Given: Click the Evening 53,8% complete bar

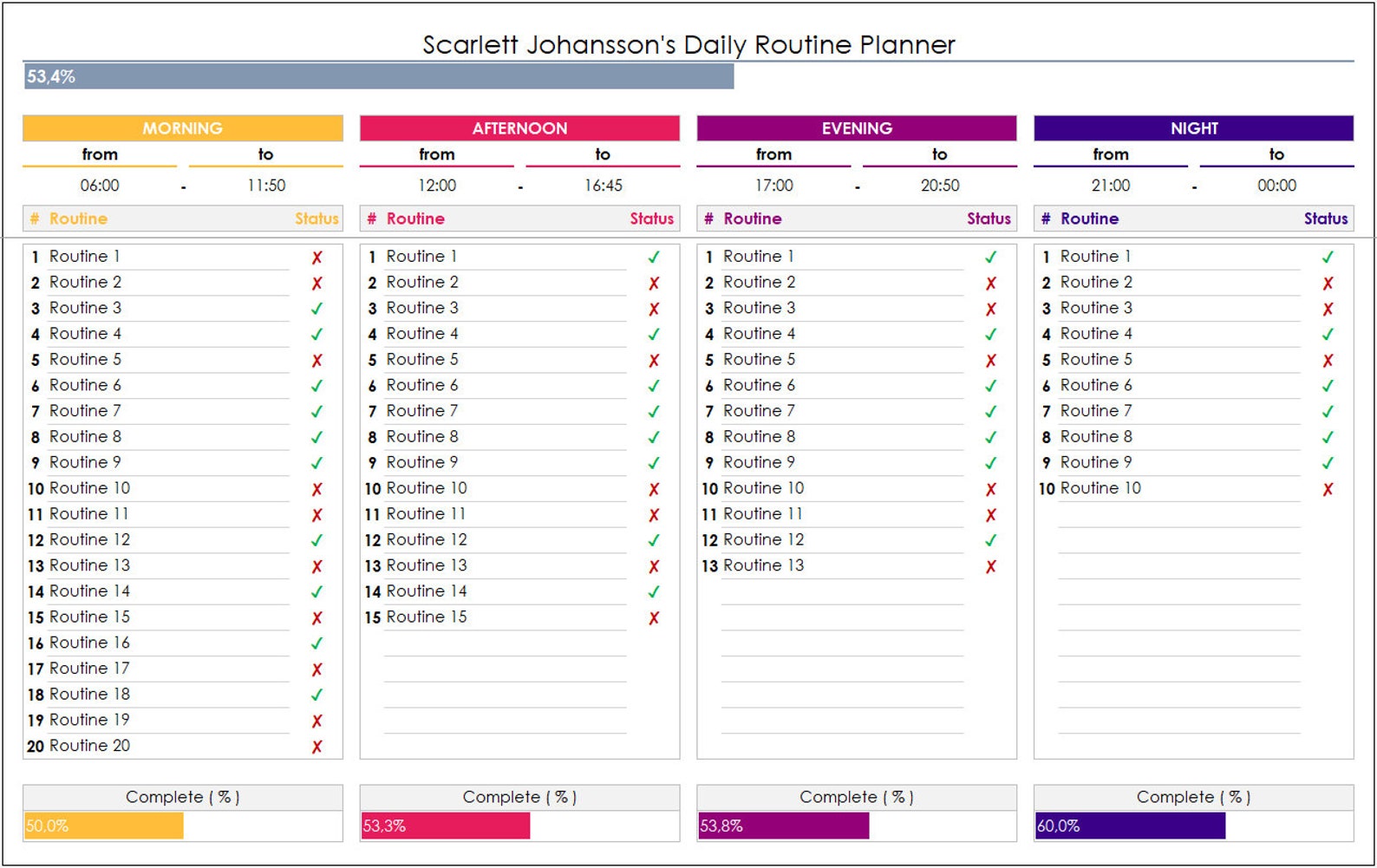Looking at the screenshot, I should click(x=784, y=826).
